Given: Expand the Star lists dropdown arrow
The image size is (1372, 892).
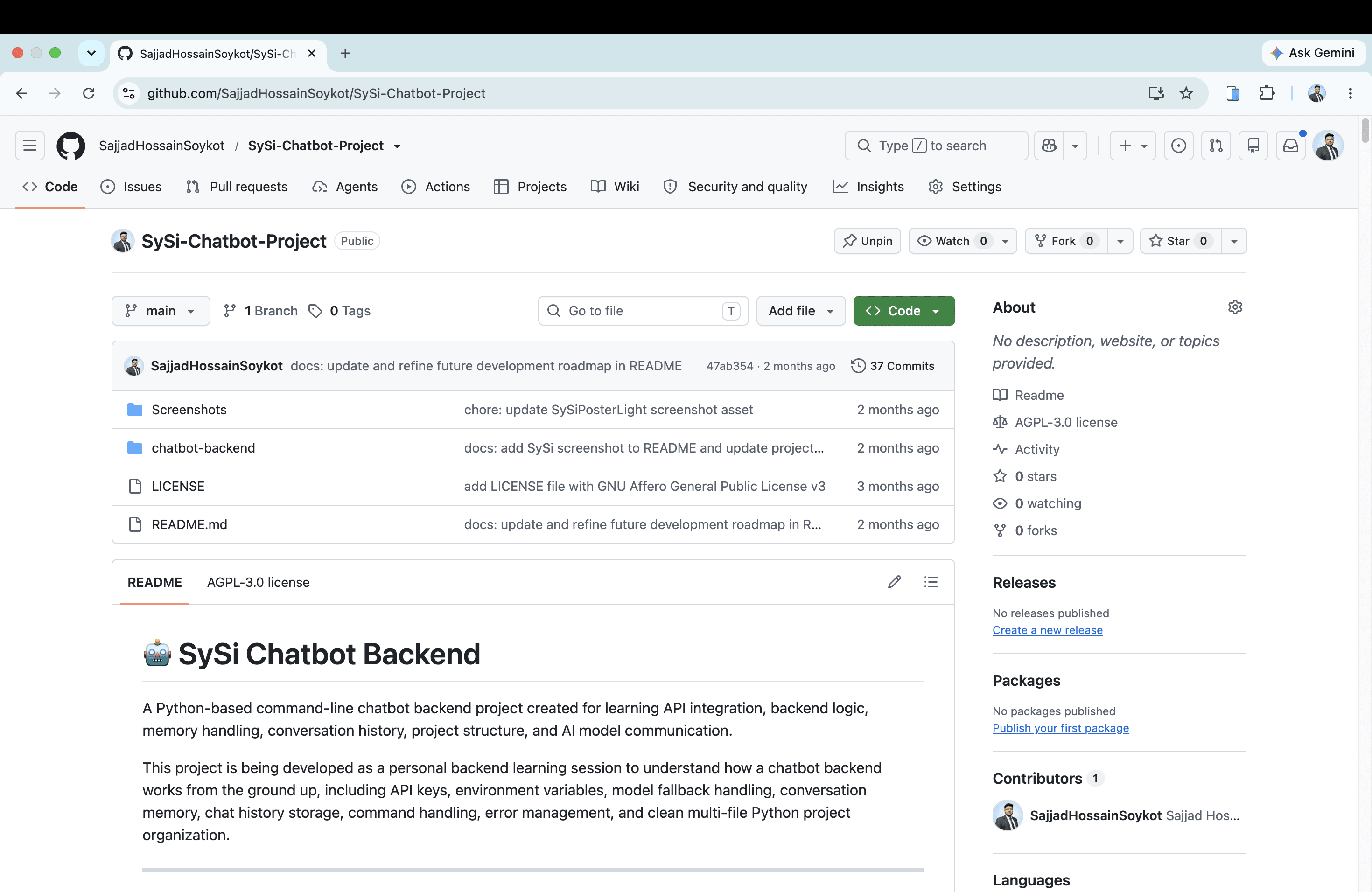Looking at the screenshot, I should (1234, 241).
